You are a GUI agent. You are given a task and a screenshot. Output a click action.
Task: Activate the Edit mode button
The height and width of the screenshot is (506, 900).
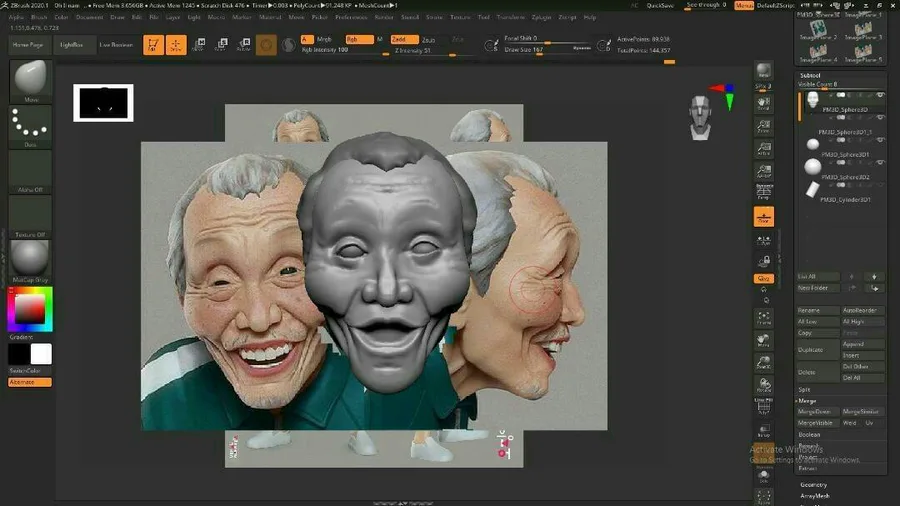pos(153,45)
